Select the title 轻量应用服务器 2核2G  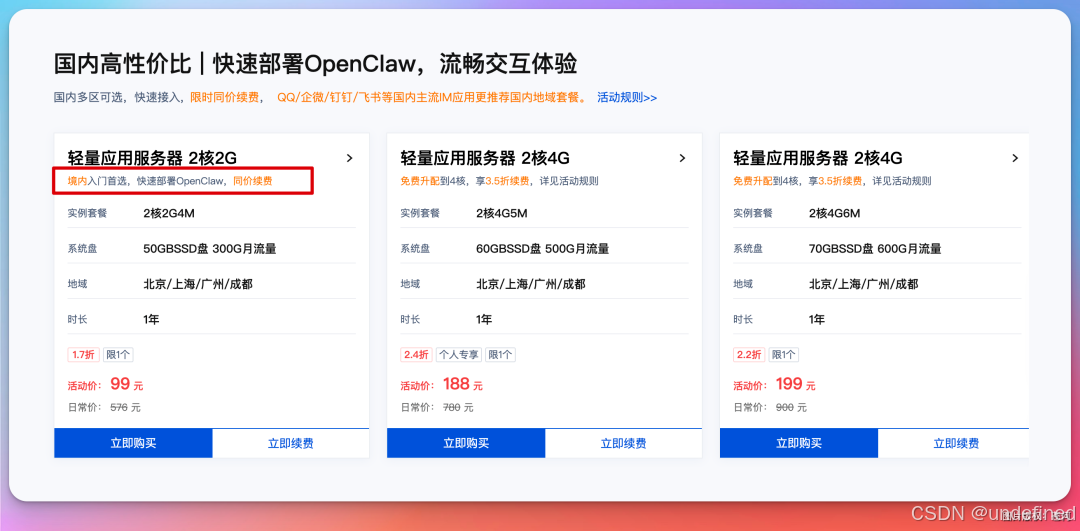(152, 158)
